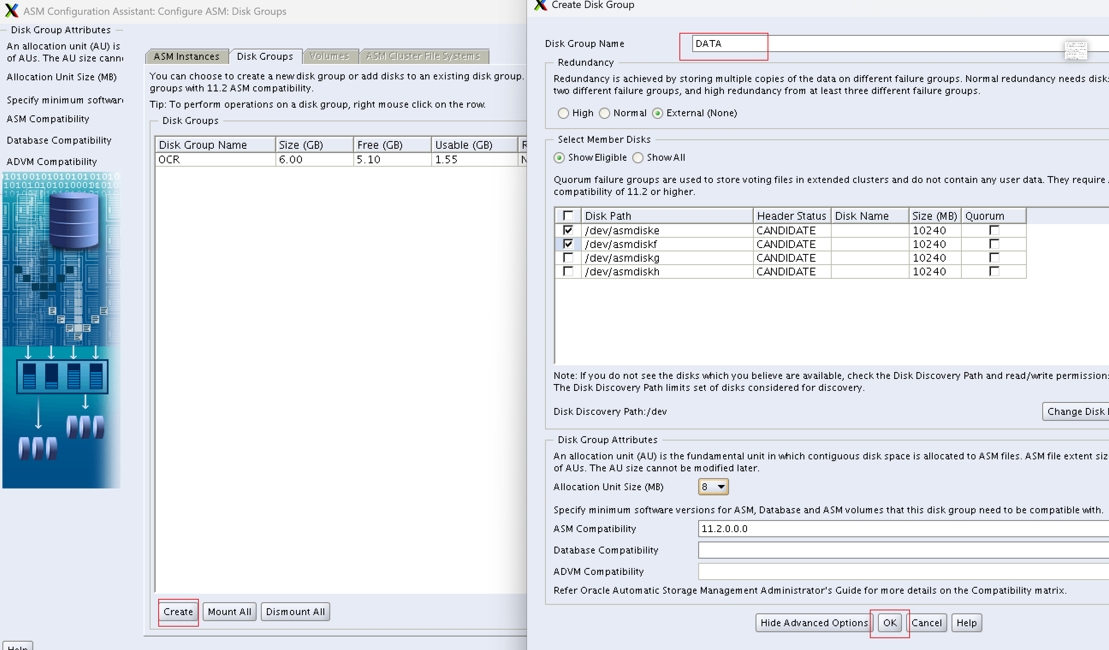Choose Show Eligible disks option
Image resolution: width=1109 pixels, height=650 pixels.
559,158
